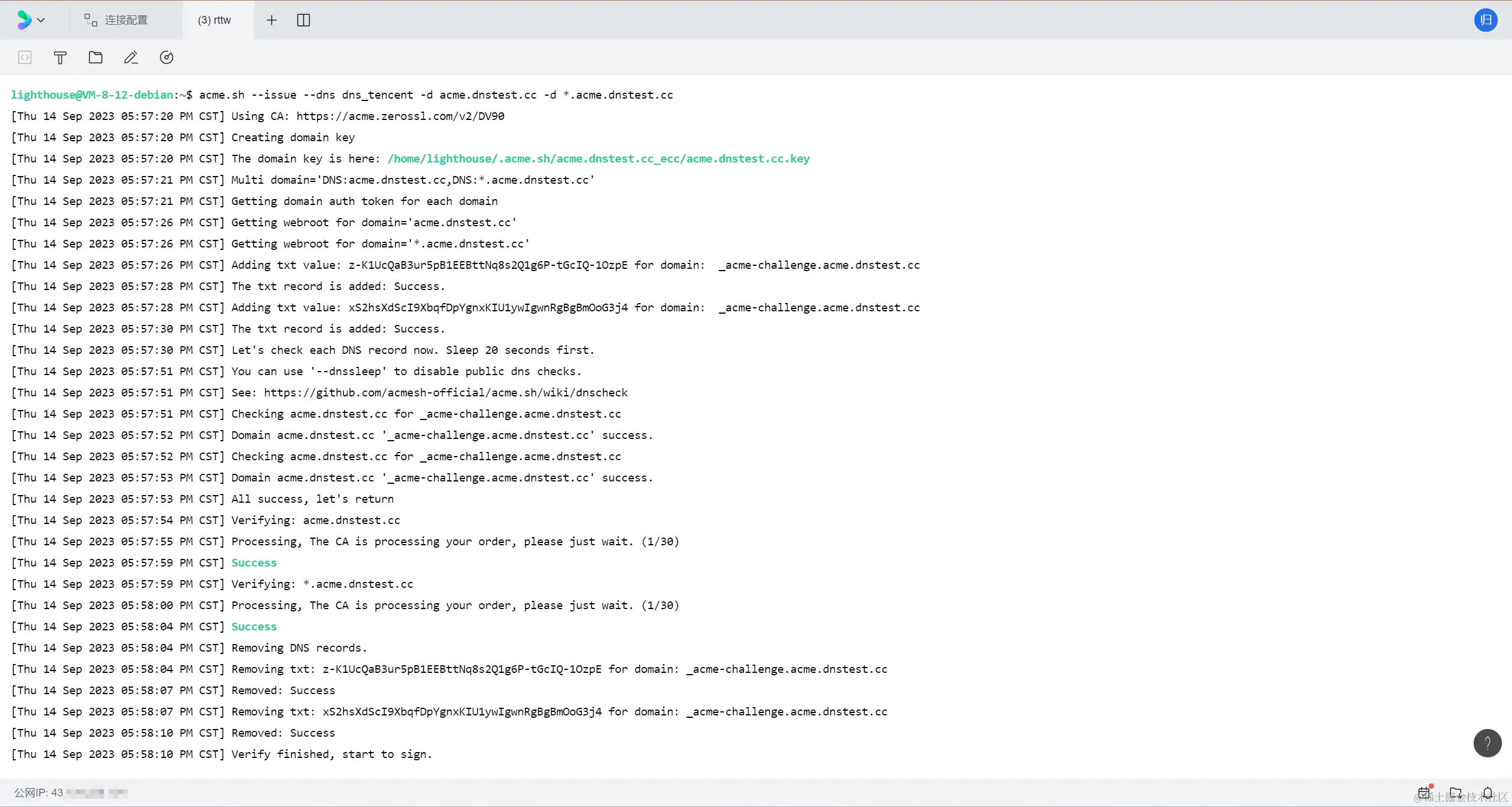Toggle split-screen layout icon
Screen dimensions: 1512x807
click(x=304, y=20)
